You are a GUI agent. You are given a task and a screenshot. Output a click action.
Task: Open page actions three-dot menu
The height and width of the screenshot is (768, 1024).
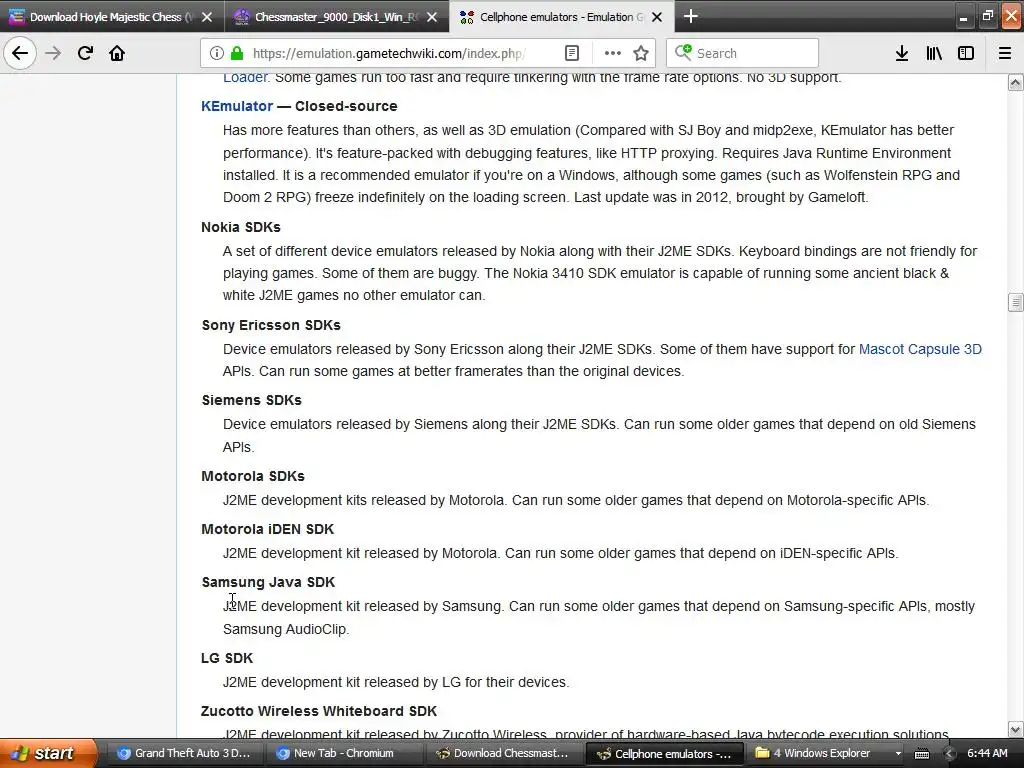612,53
